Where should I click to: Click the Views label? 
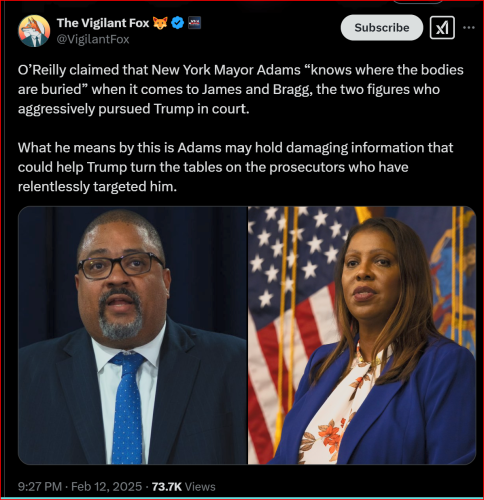(x=200, y=487)
